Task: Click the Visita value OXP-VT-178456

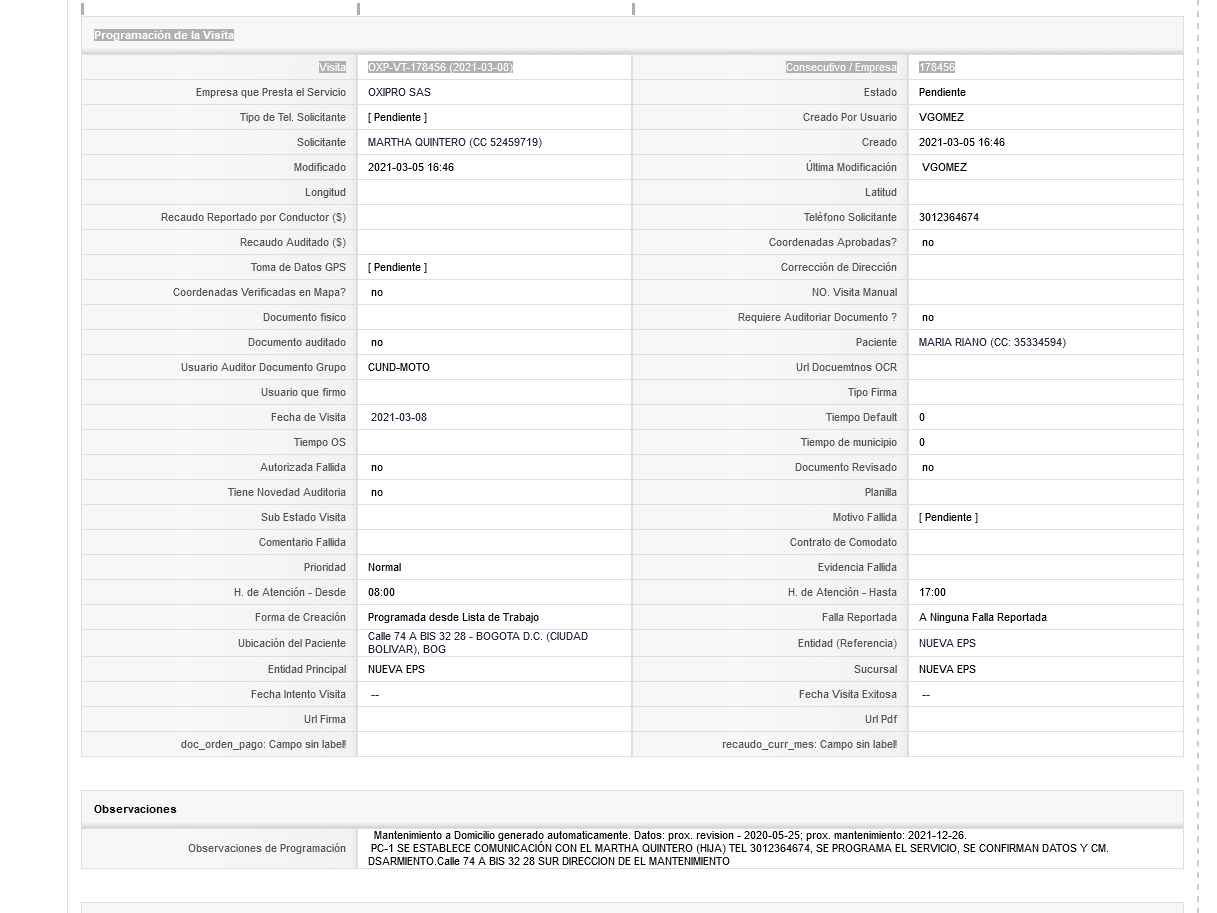Action: point(440,67)
